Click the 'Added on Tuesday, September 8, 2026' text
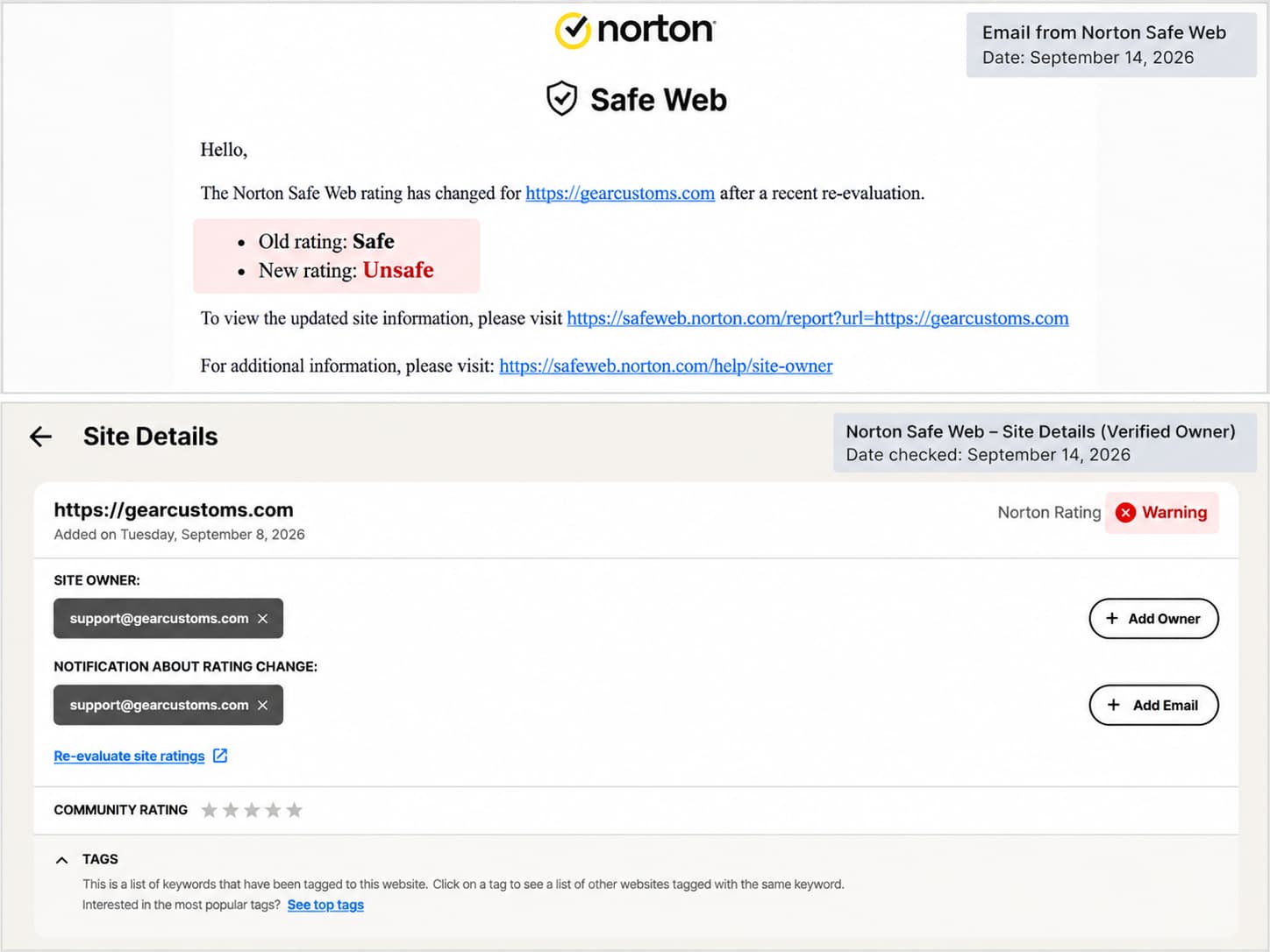 [x=179, y=535]
